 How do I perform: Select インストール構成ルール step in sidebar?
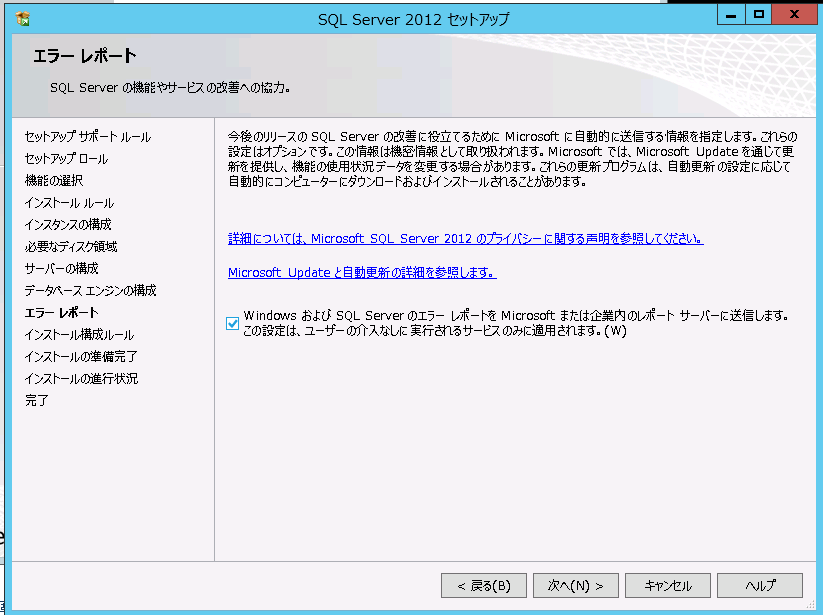pyautogui.click(x=79, y=335)
